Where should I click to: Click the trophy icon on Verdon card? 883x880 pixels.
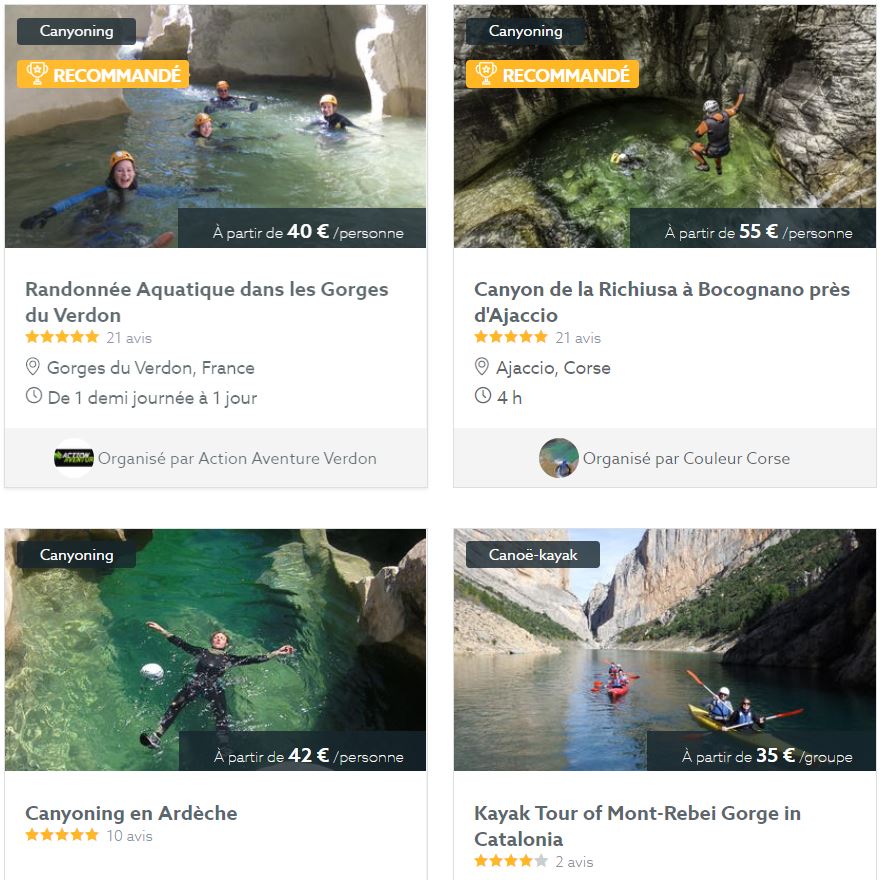pyautogui.click(x=36, y=74)
